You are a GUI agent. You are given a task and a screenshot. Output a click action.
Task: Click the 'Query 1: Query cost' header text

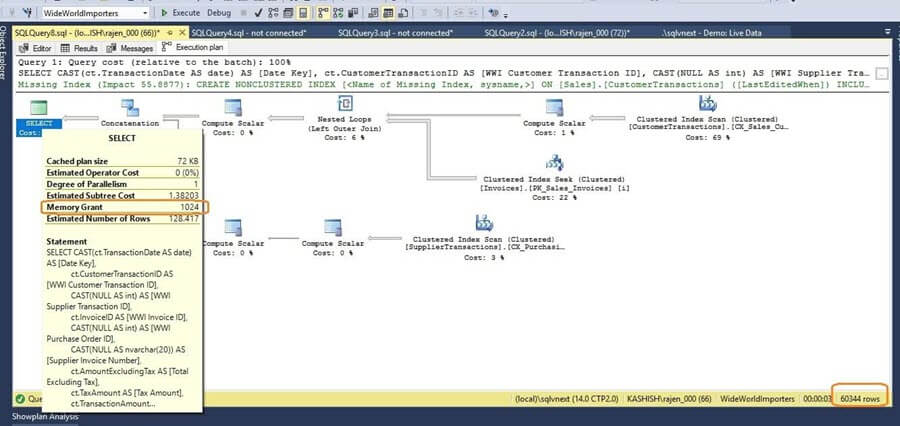point(155,62)
